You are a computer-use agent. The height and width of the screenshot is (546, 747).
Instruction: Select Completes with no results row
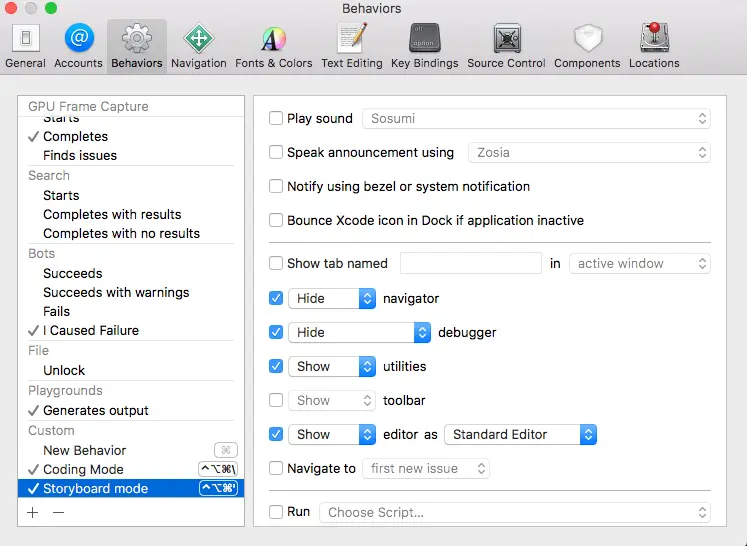pyautogui.click(x=131, y=233)
